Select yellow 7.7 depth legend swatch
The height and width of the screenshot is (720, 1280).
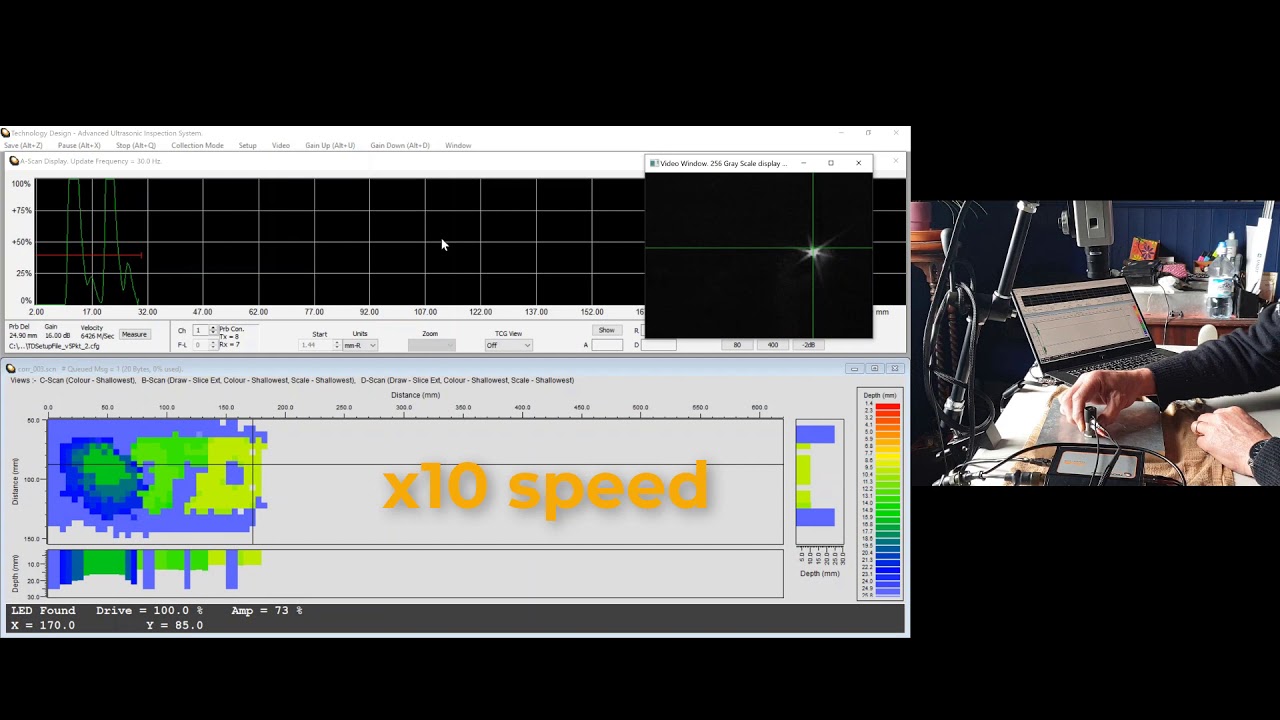[x=888, y=455]
